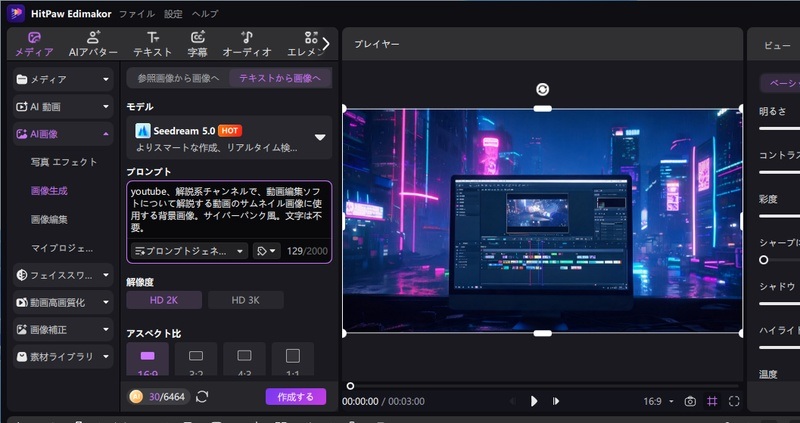Take a snapshot with the camera icon
The height and width of the screenshot is (423, 800).
(690, 401)
